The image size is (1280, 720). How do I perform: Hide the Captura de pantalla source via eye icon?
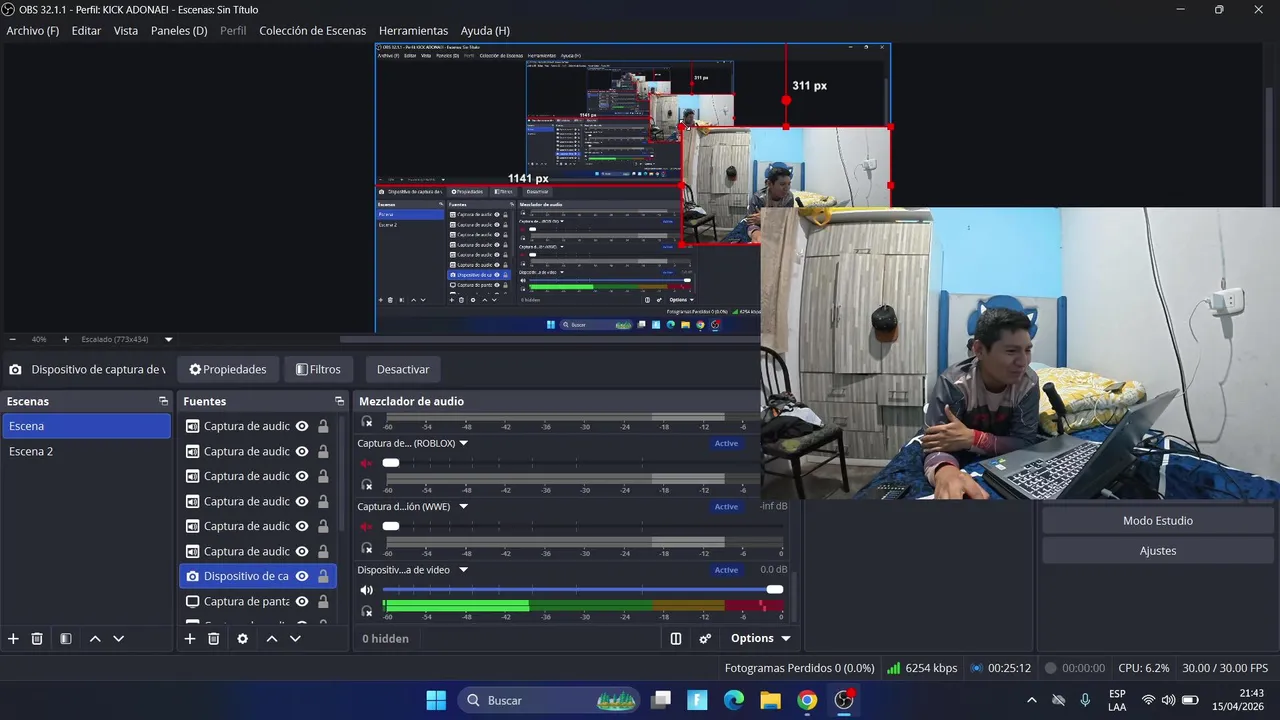click(x=302, y=601)
